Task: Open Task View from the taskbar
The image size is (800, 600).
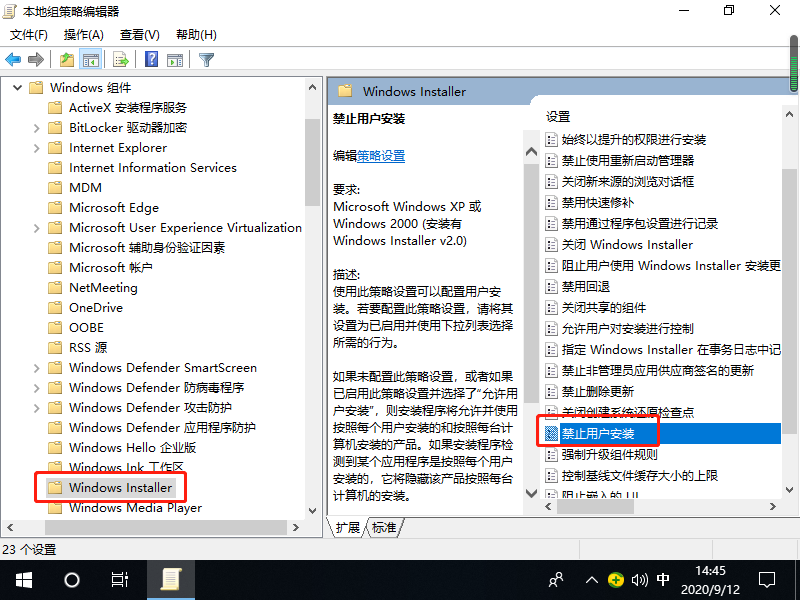Action: [x=119, y=579]
